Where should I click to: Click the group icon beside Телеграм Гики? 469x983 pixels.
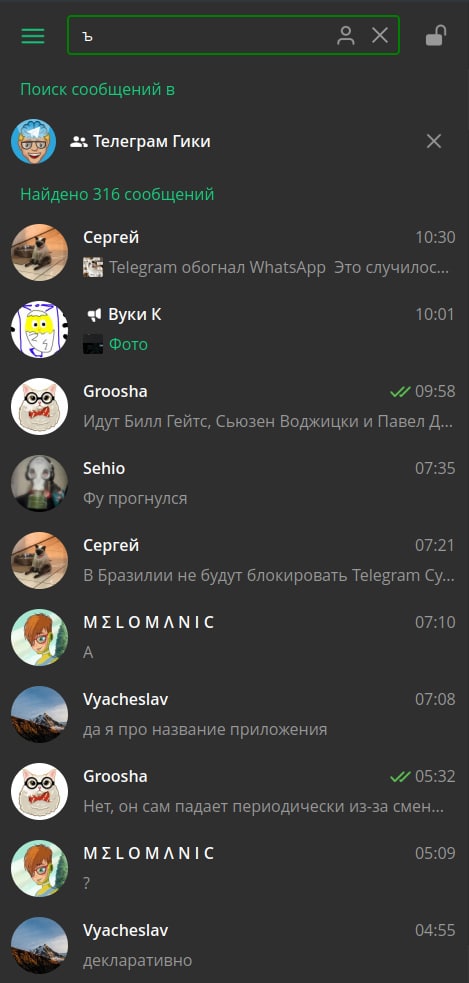[79, 142]
